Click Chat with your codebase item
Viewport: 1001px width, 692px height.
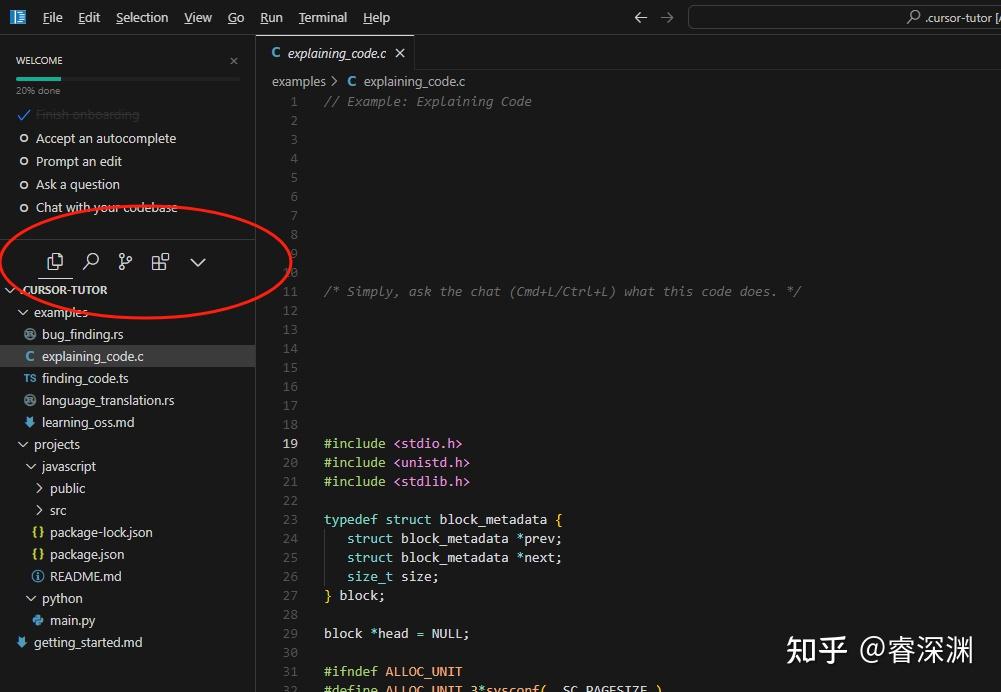[x=107, y=207]
